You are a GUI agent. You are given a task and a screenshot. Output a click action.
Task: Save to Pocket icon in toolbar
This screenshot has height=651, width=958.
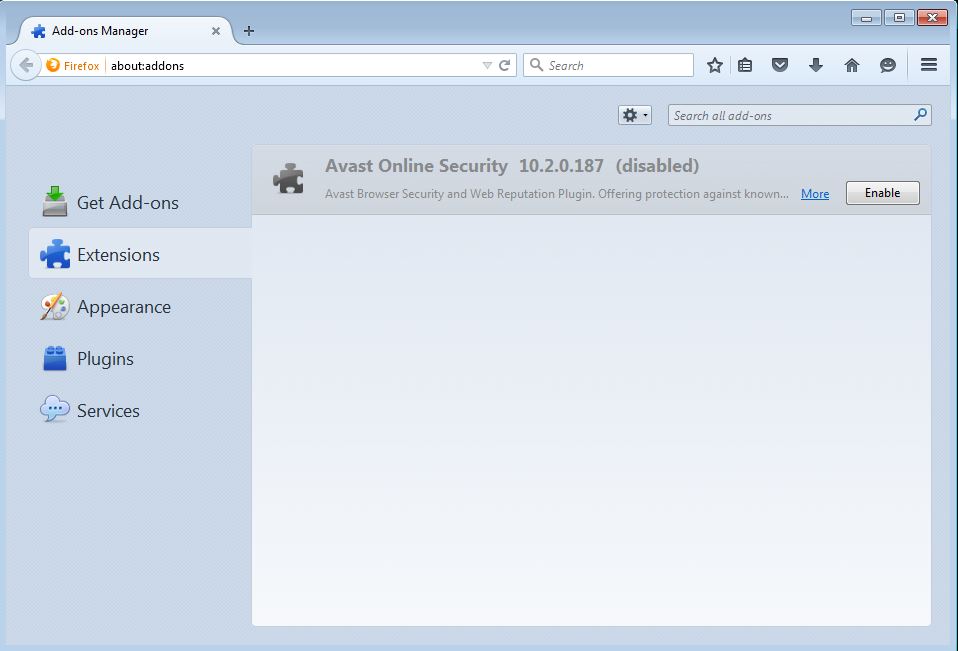pyautogui.click(x=780, y=65)
